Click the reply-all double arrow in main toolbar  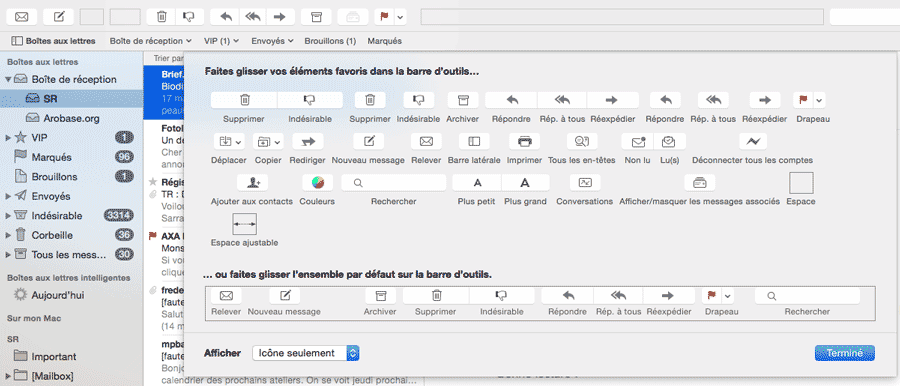(253, 17)
